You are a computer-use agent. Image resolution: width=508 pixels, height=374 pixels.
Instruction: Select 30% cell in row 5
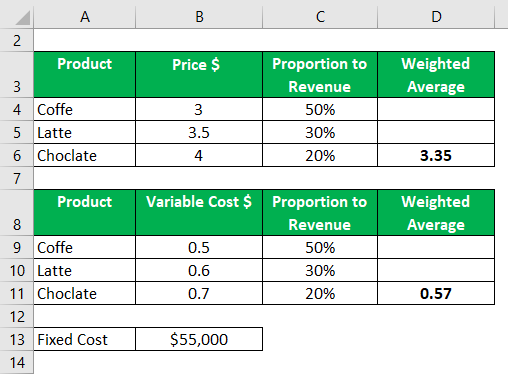(x=320, y=132)
